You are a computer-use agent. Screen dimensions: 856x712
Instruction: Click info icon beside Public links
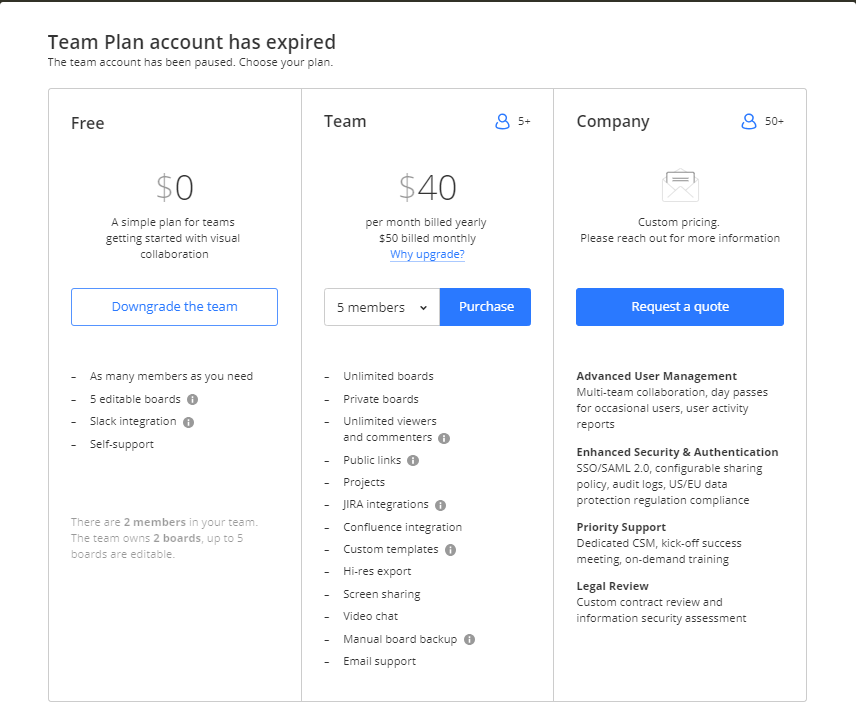pyautogui.click(x=413, y=460)
